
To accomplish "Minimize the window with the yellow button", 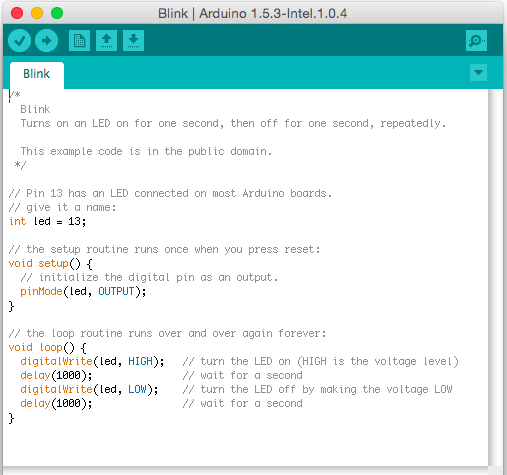I will coord(37,13).
